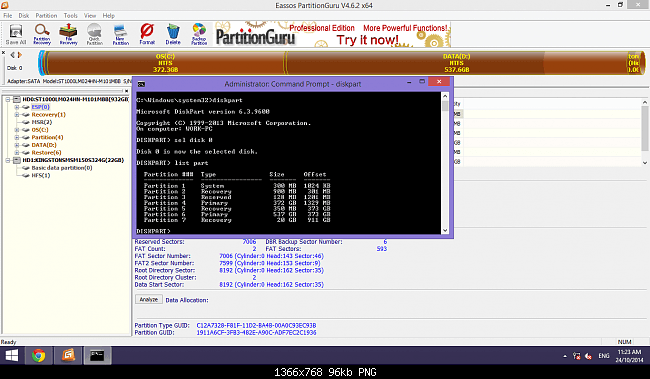This screenshot has width=650, height=379.
Task: Open the File menu
Action: [8, 15]
